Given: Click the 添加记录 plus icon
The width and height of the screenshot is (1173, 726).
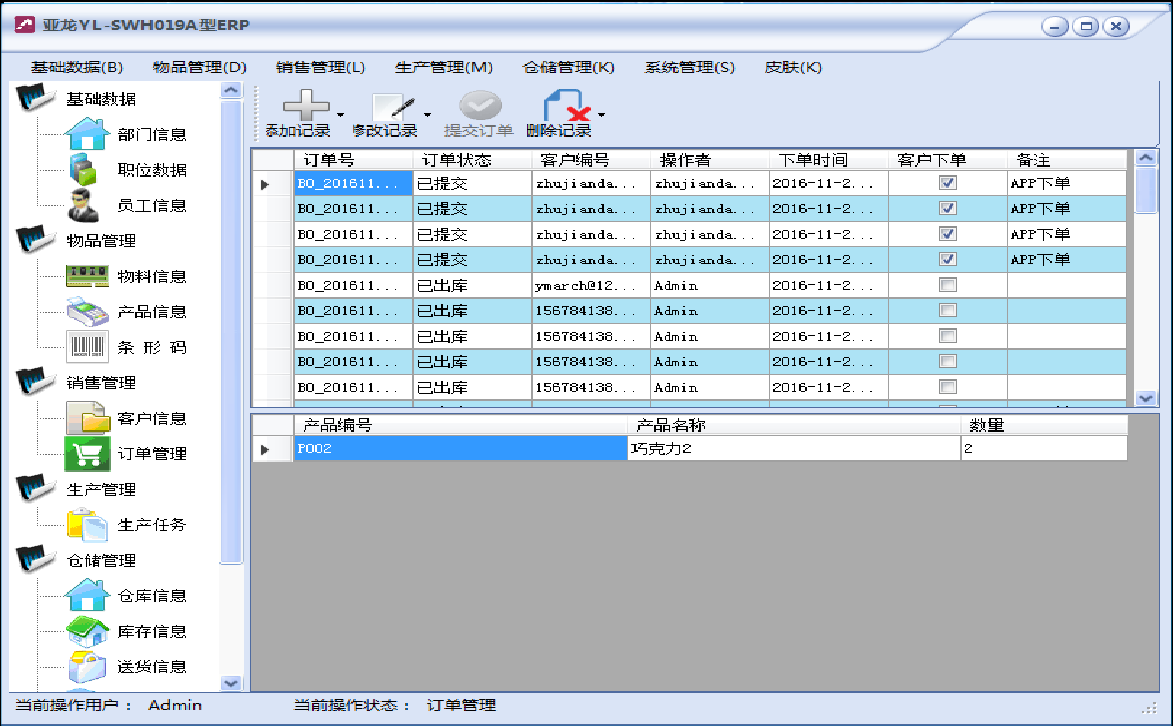Looking at the screenshot, I should tap(306, 105).
